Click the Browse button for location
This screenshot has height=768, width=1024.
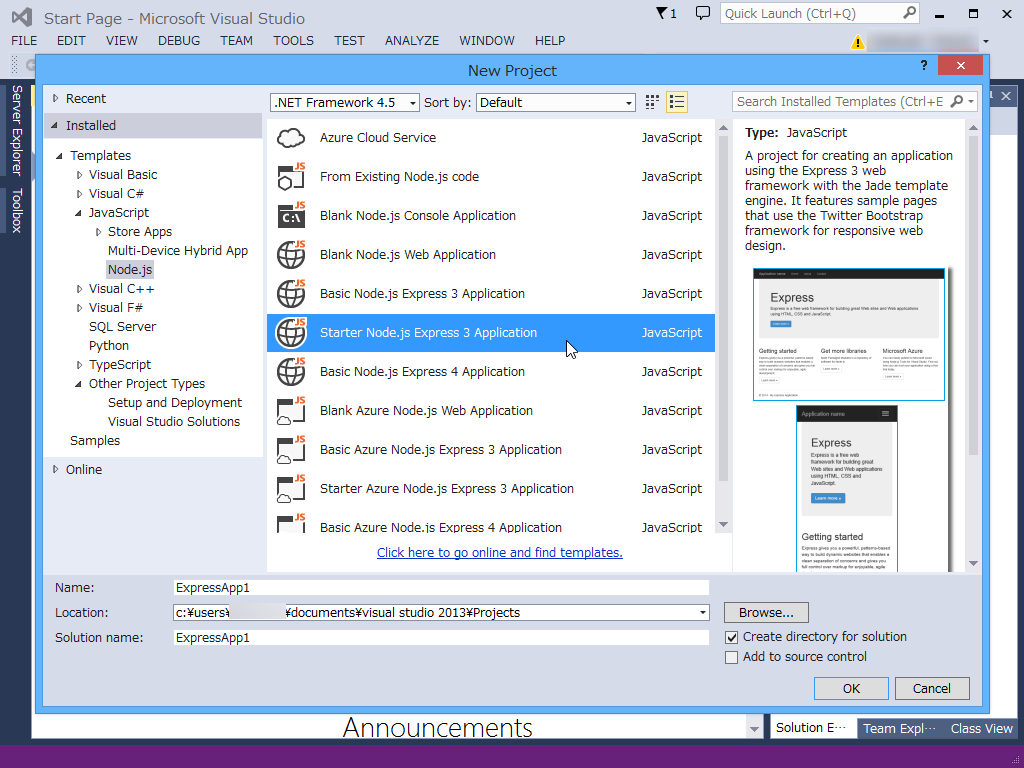765,612
